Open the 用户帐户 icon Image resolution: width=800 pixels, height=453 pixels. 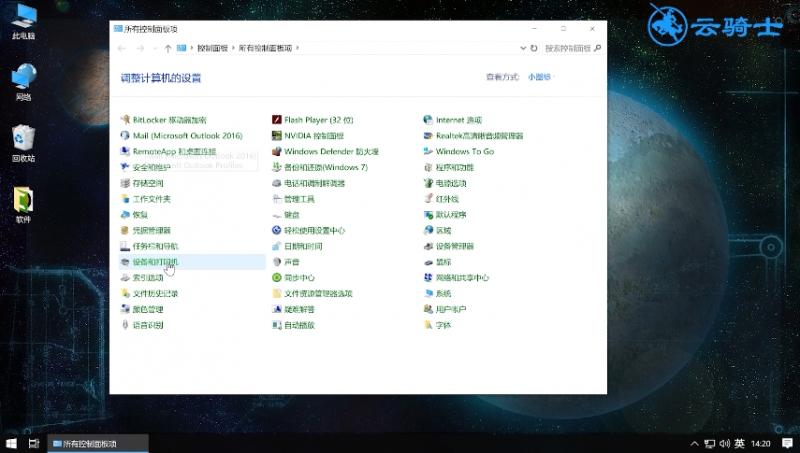428,310
